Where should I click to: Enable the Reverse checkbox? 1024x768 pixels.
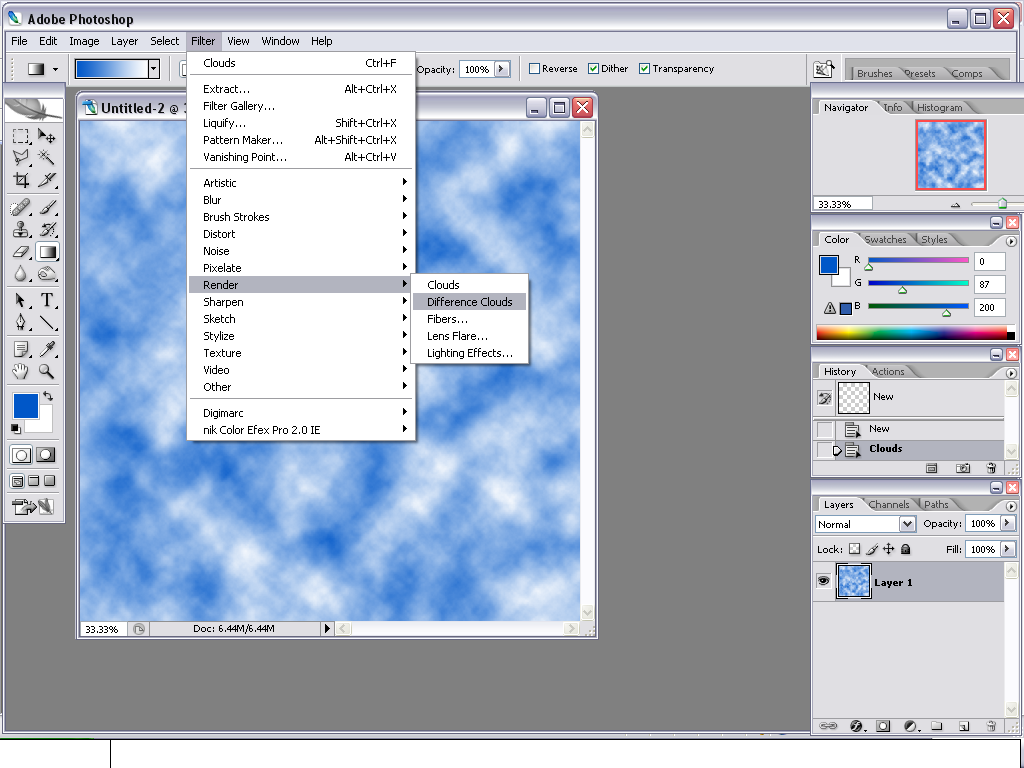tap(534, 69)
